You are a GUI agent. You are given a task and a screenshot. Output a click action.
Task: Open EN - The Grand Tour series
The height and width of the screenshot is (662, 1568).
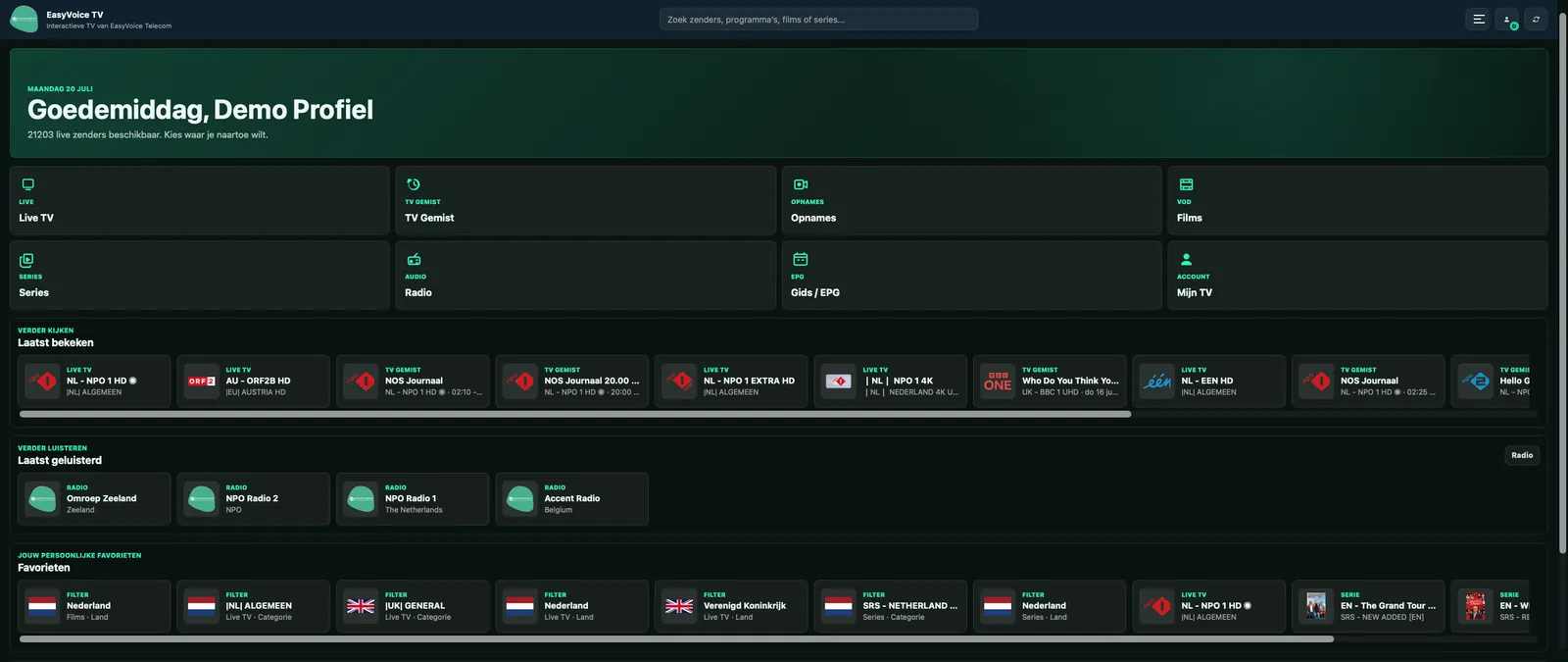[1368, 606]
